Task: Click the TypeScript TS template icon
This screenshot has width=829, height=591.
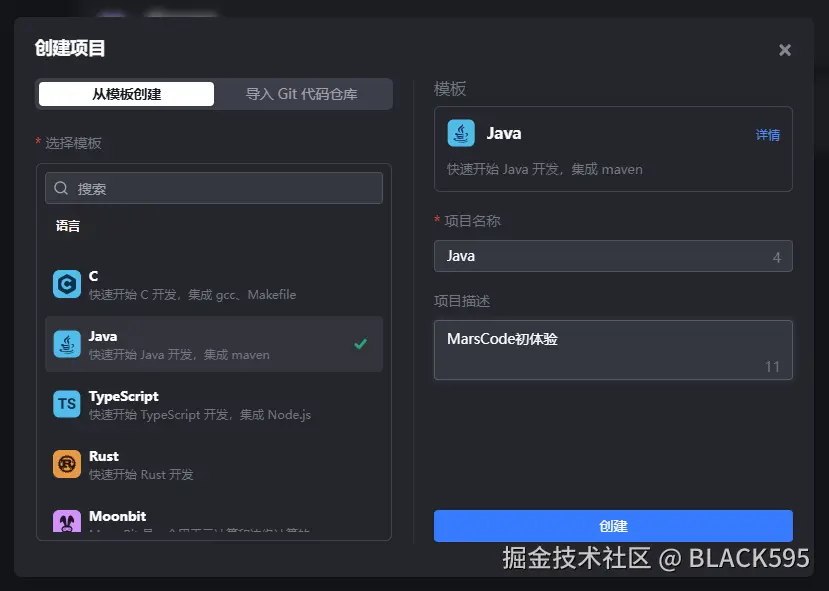Action: tap(67, 404)
